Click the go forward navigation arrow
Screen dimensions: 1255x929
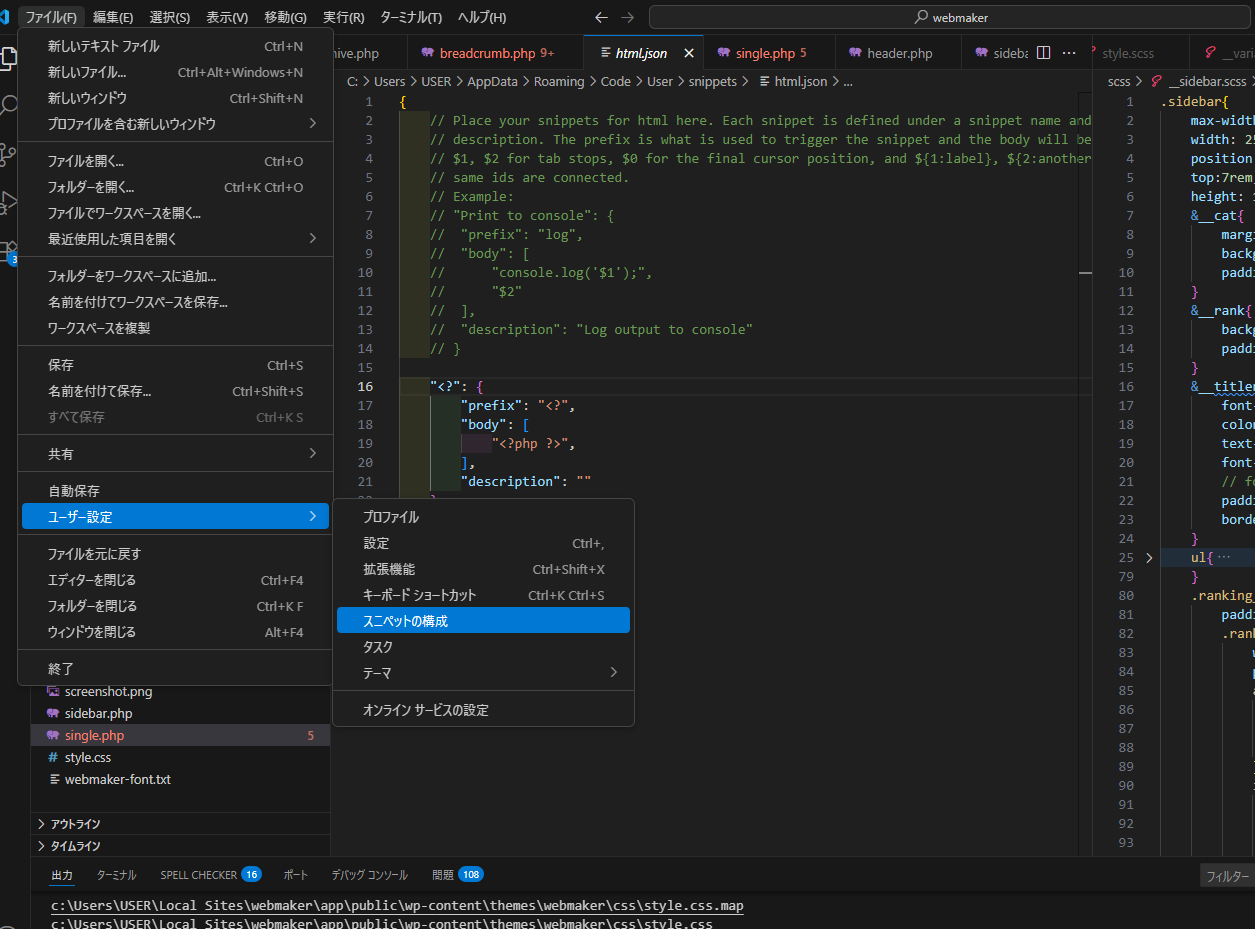point(627,17)
